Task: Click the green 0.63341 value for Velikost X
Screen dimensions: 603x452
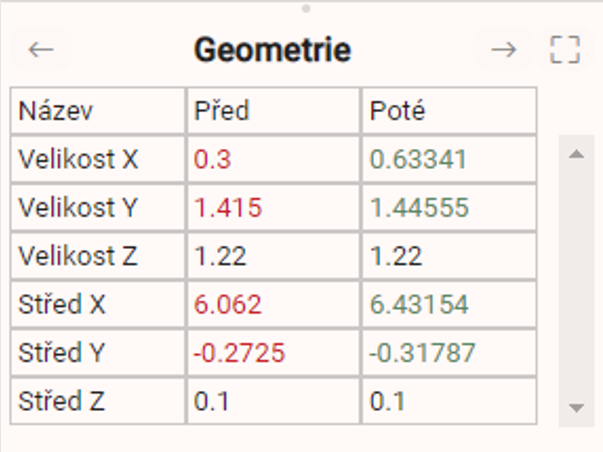Action: (419, 159)
